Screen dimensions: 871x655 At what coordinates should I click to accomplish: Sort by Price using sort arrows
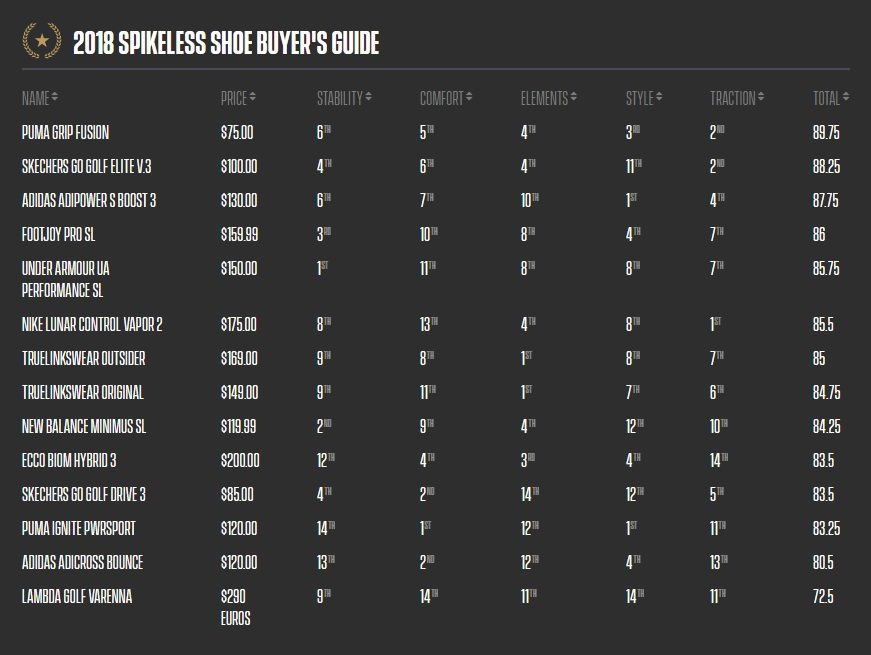pos(252,97)
